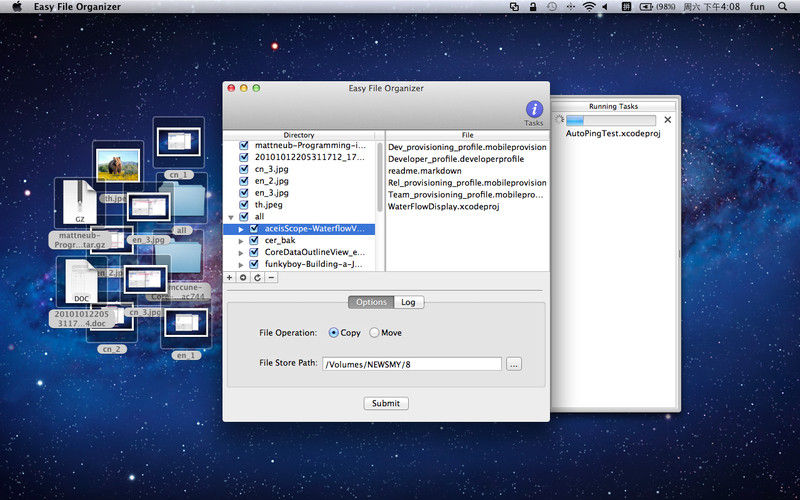Click AutoPingTest.xcodeproj task label
This screenshot has height=500, width=800.
[613, 133]
